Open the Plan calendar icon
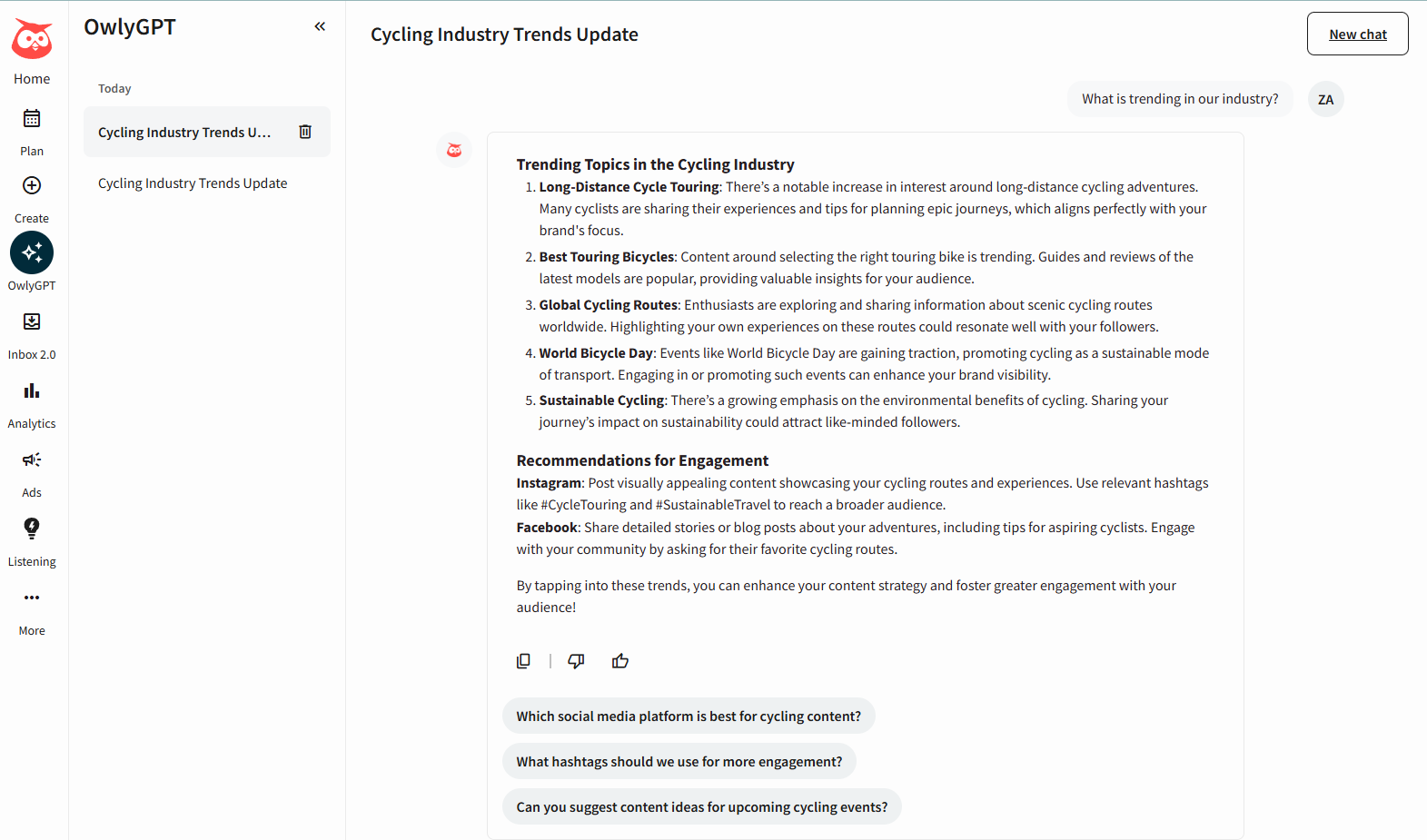The width and height of the screenshot is (1427, 840). (32, 119)
